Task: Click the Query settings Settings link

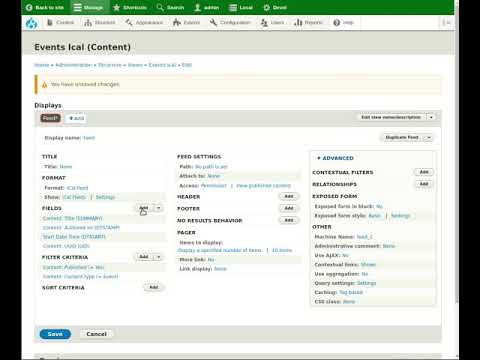Action: [x=366, y=283]
